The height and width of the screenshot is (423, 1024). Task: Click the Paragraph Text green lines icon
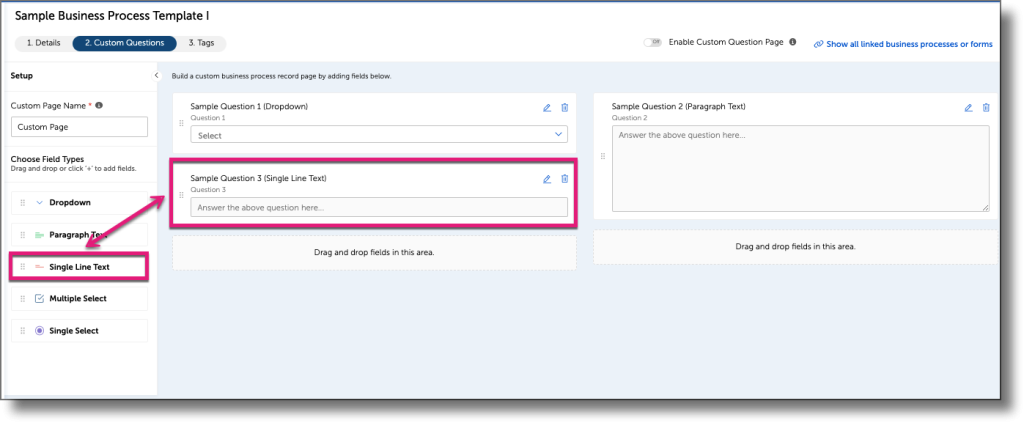[39, 235]
